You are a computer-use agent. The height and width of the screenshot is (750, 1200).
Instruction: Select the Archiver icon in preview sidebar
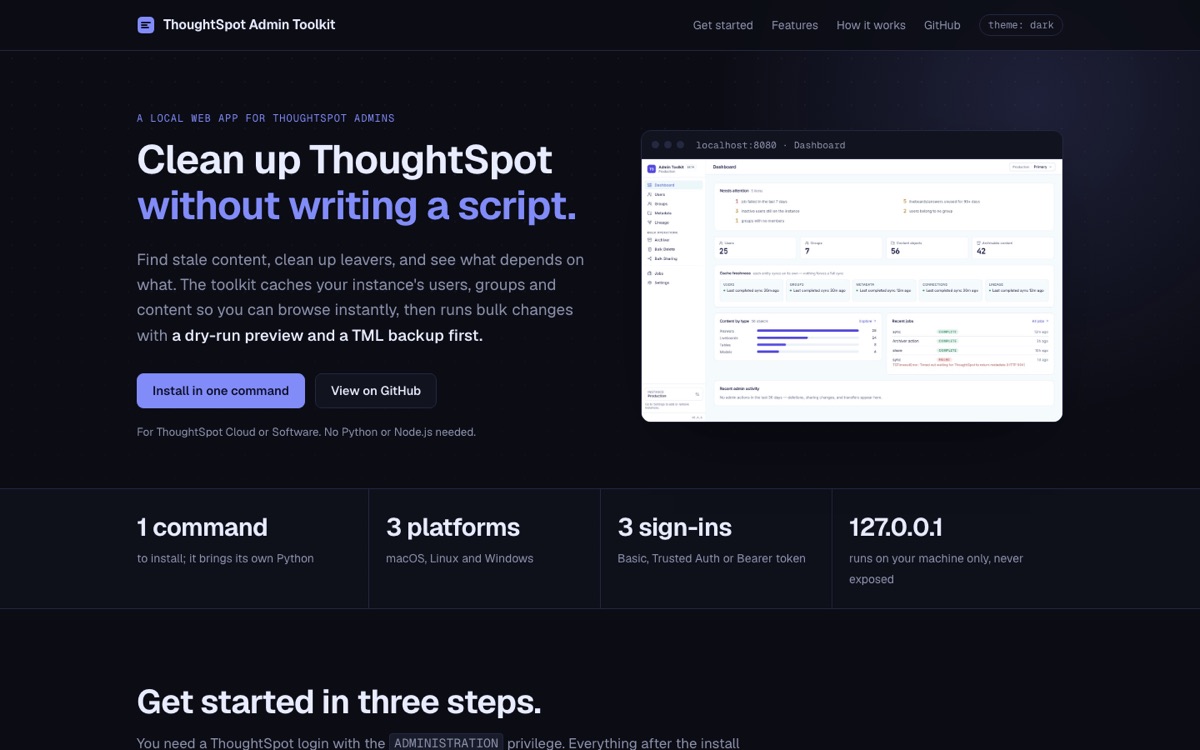pyautogui.click(x=649, y=240)
